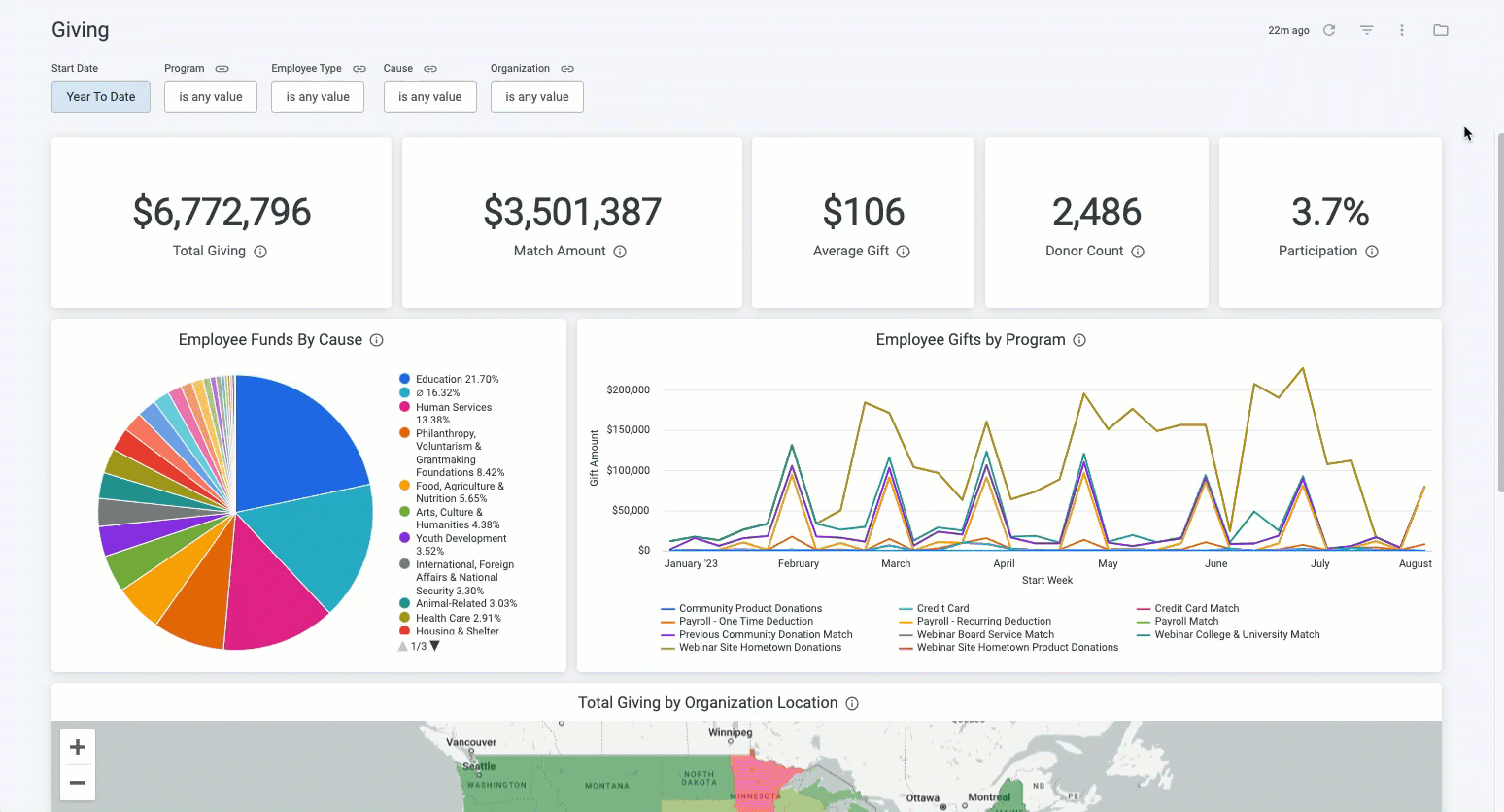
Task: Click the $6,772,796 Total Giving value
Action: [222, 212]
